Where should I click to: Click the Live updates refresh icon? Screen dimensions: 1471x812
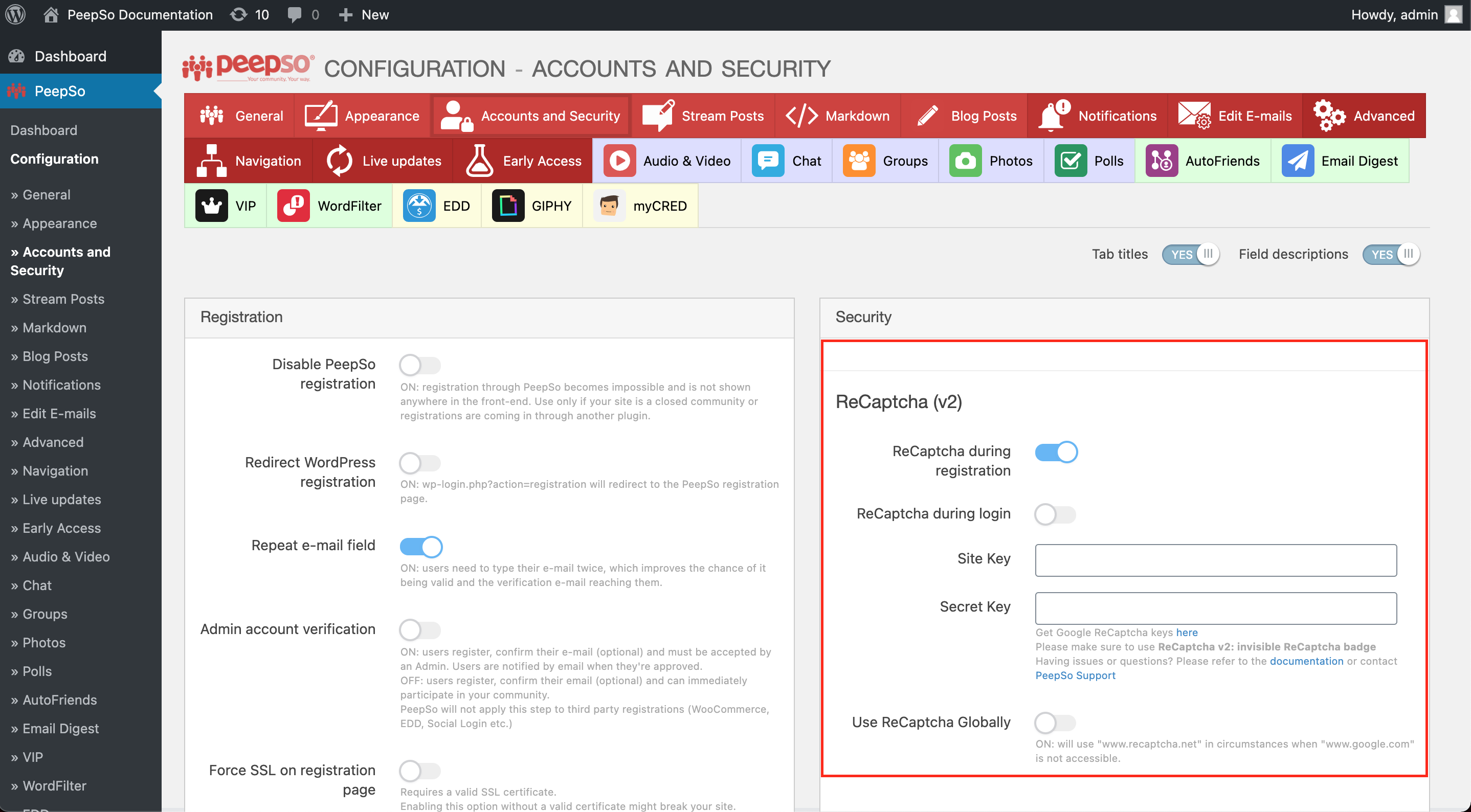[339, 161]
